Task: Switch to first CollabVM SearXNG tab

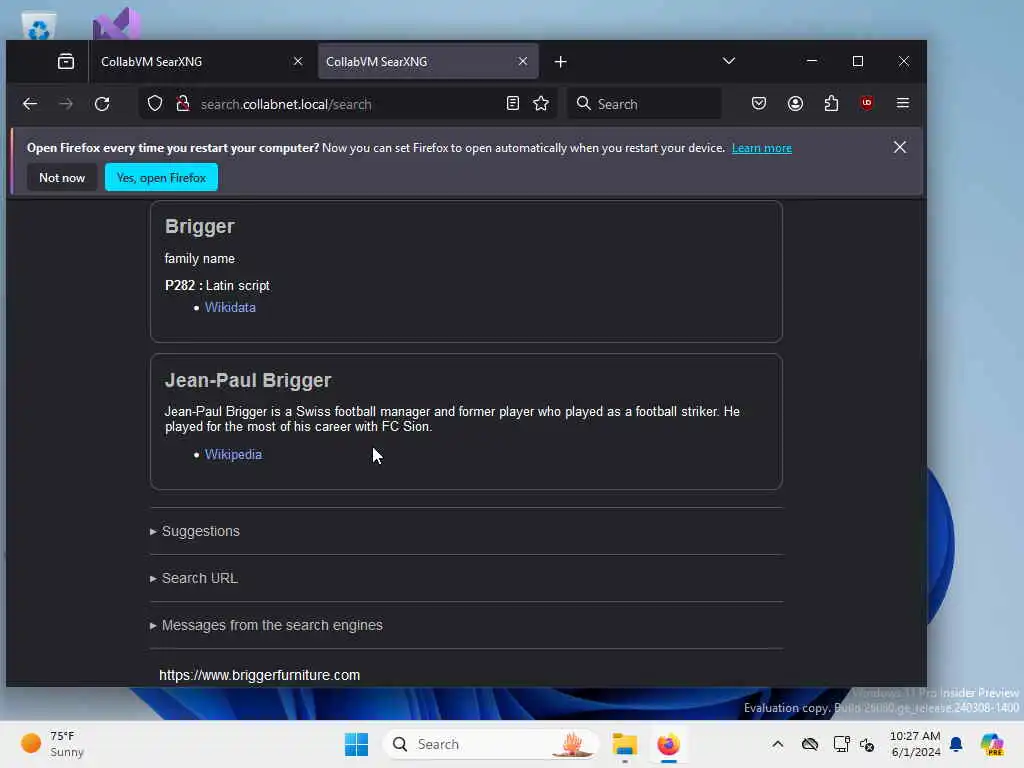Action: 201,61
